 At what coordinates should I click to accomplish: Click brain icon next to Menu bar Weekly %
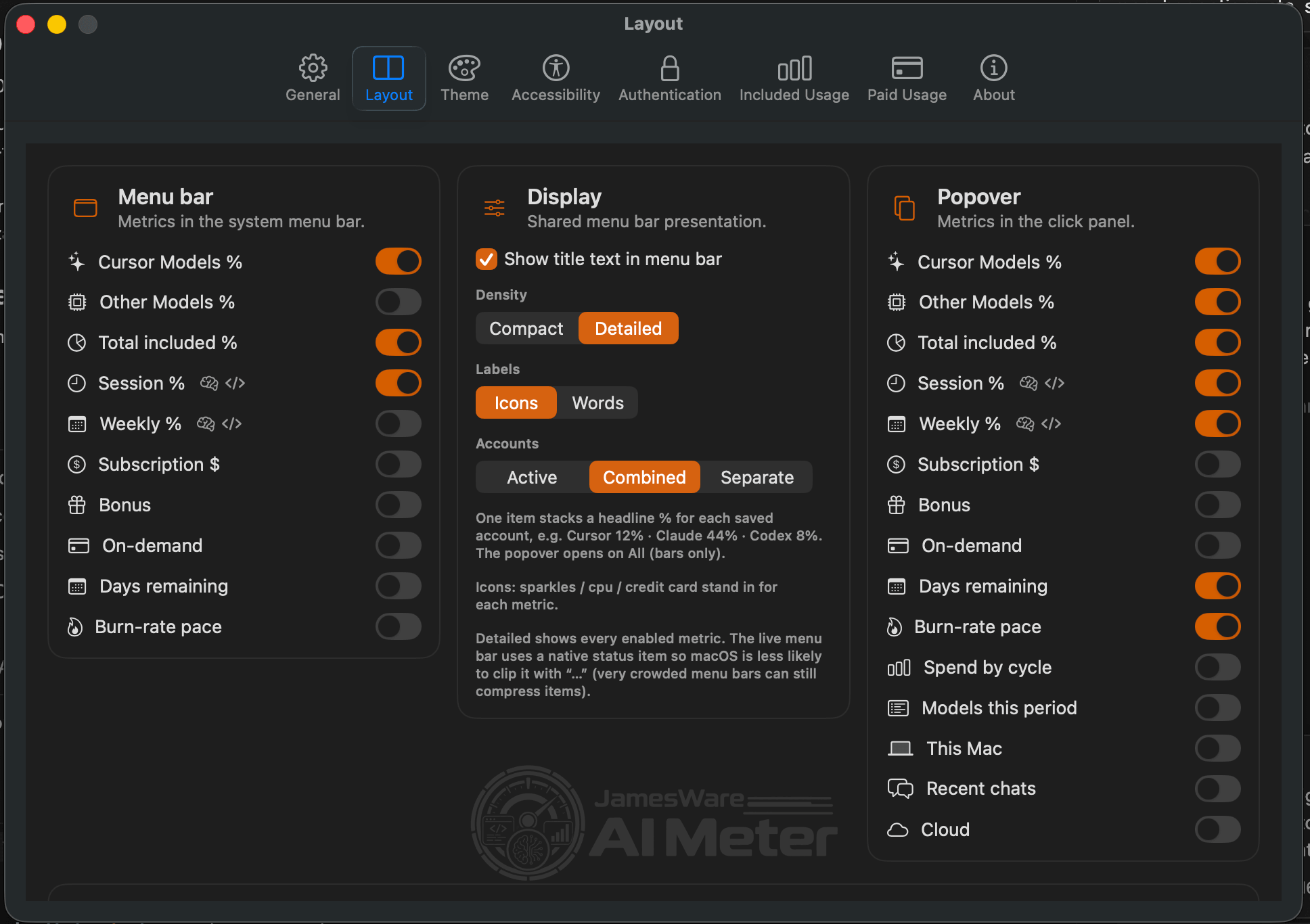206,424
